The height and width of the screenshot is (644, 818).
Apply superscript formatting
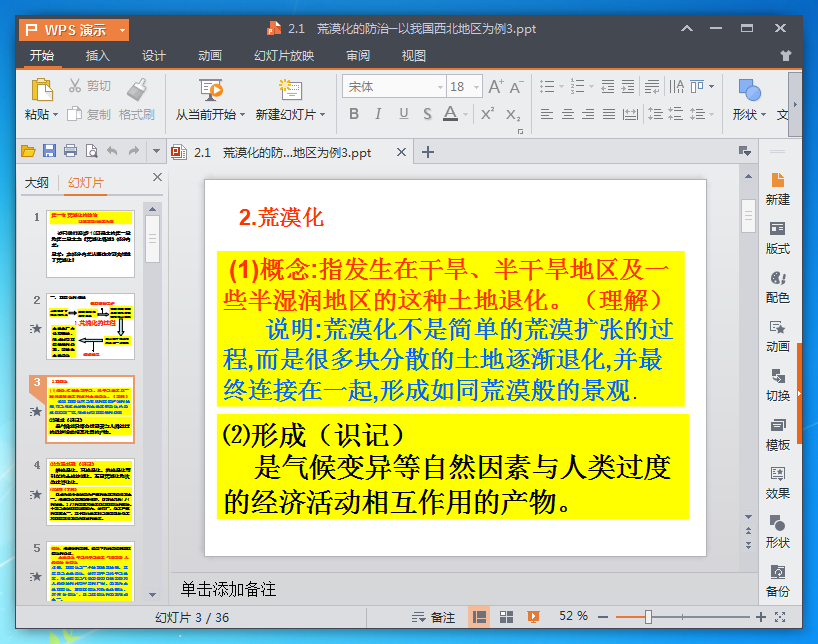click(x=487, y=114)
